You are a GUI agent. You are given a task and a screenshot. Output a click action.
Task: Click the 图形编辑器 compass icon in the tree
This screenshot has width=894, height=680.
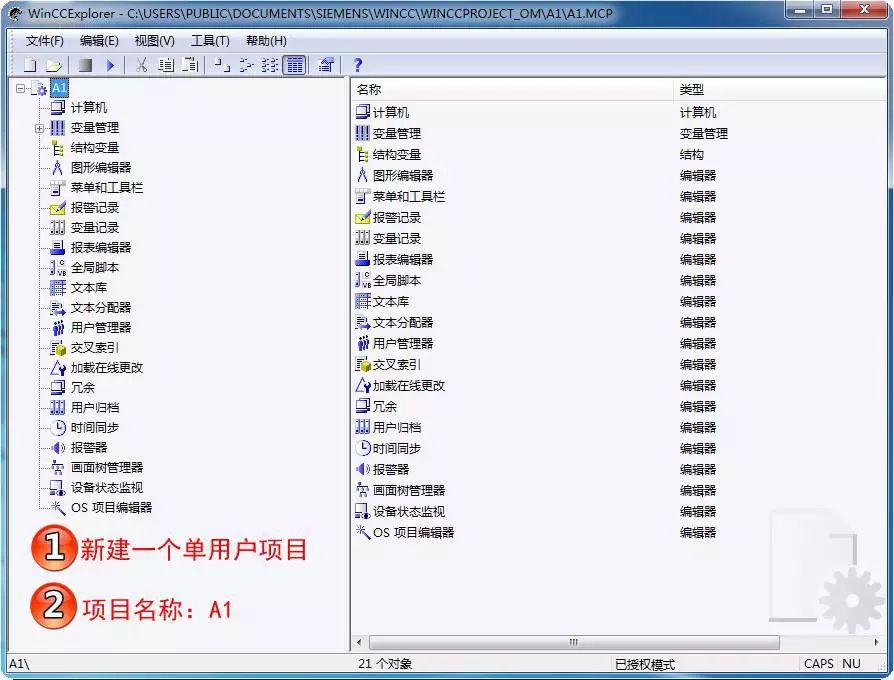tap(58, 168)
